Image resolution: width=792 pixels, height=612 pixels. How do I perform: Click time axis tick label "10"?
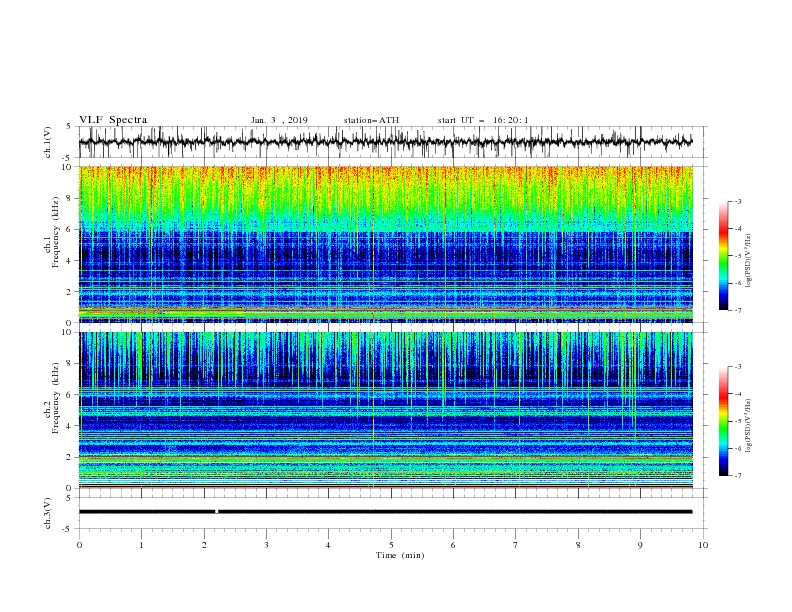point(703,545)
